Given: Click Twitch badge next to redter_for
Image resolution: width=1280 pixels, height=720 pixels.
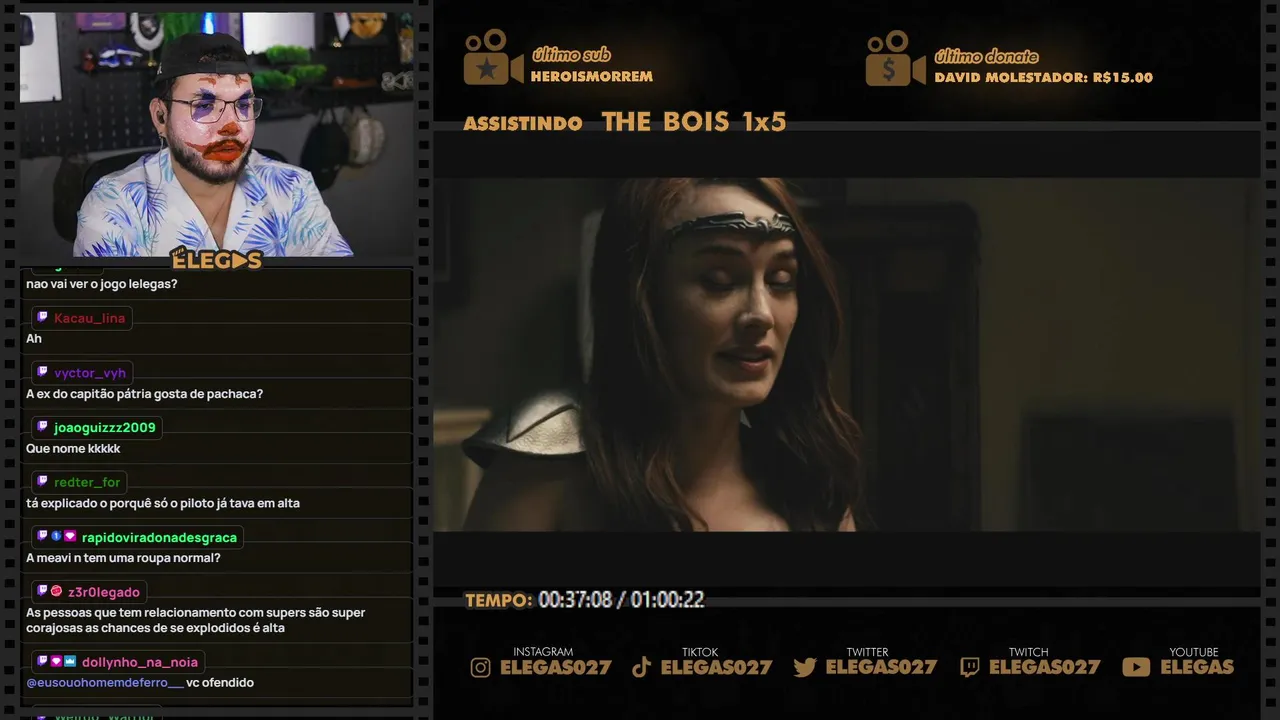Looking at the screenshot, I should pos(42,482).
